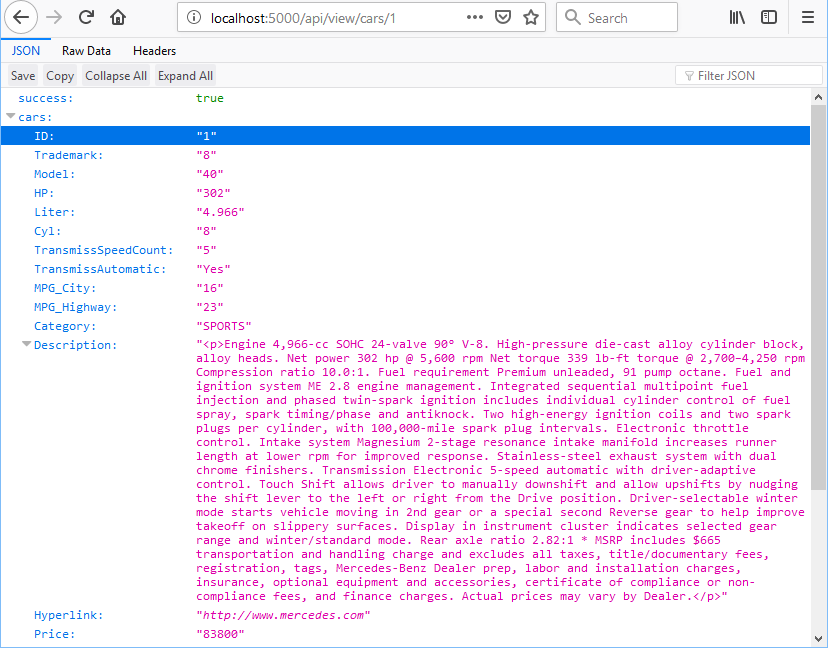Click the scrollbar up arrow
828x648 pixels.
818,97
